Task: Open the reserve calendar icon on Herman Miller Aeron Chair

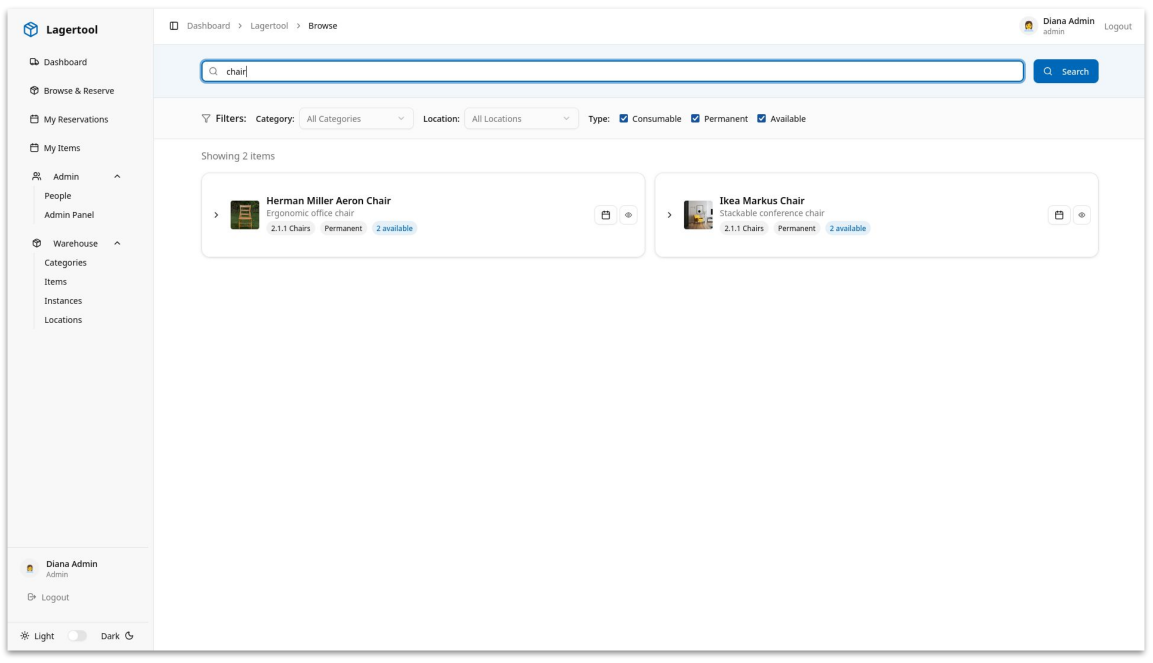Action: pyautogui.click(x=604, y=213)
